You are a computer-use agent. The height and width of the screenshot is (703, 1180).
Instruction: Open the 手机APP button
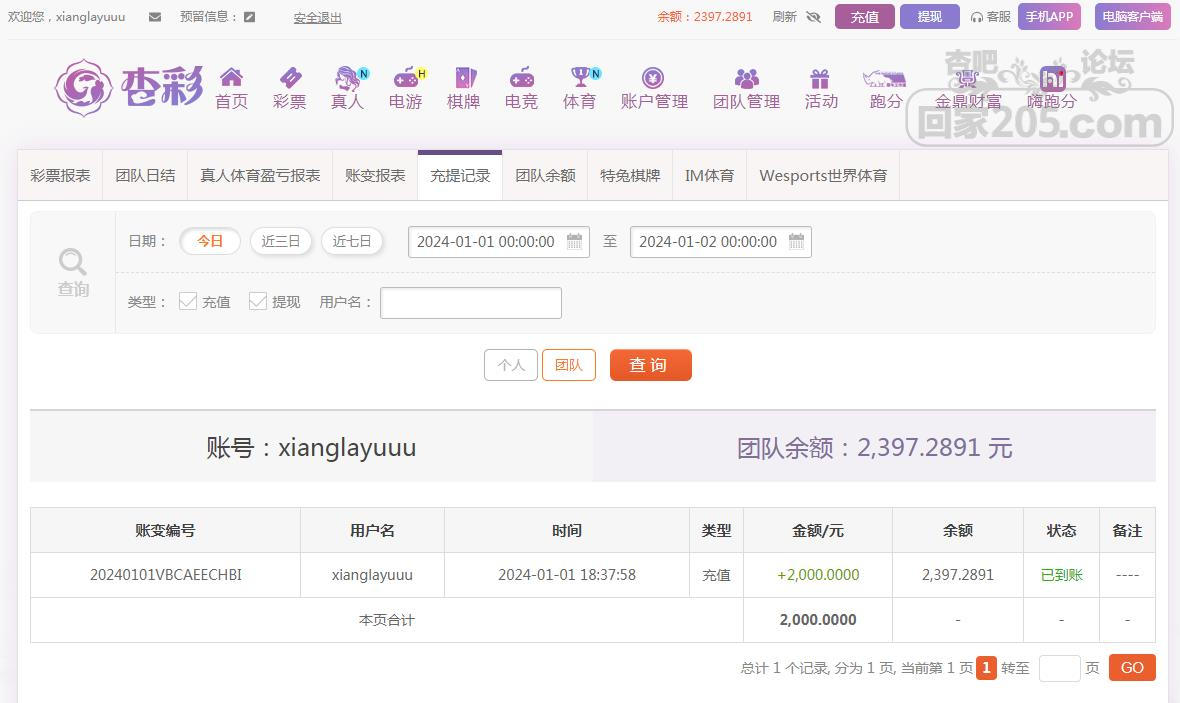click(1049, 17)
